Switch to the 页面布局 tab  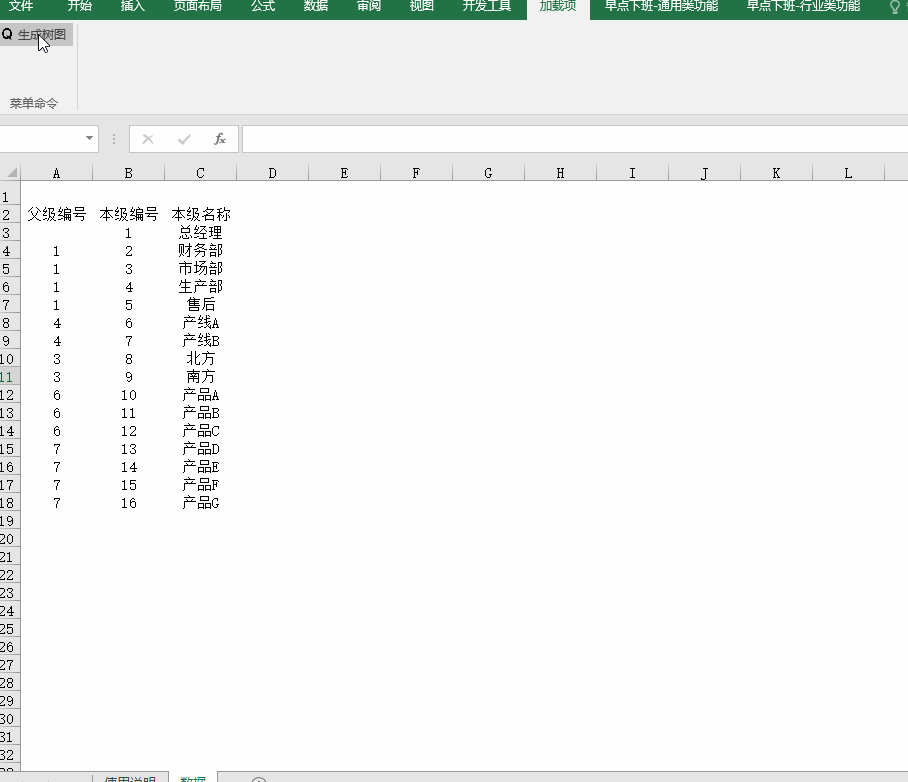tap(197, 6)
